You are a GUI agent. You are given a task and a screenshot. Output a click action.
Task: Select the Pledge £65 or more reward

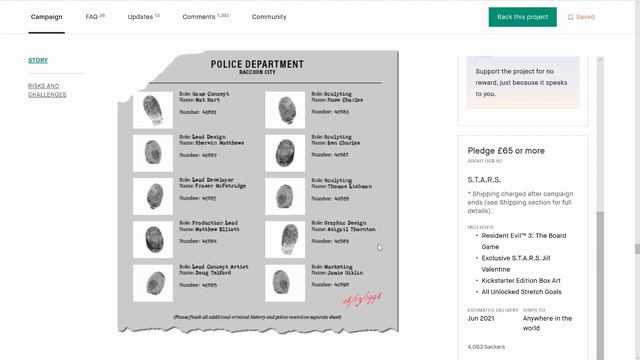[506, 151]
